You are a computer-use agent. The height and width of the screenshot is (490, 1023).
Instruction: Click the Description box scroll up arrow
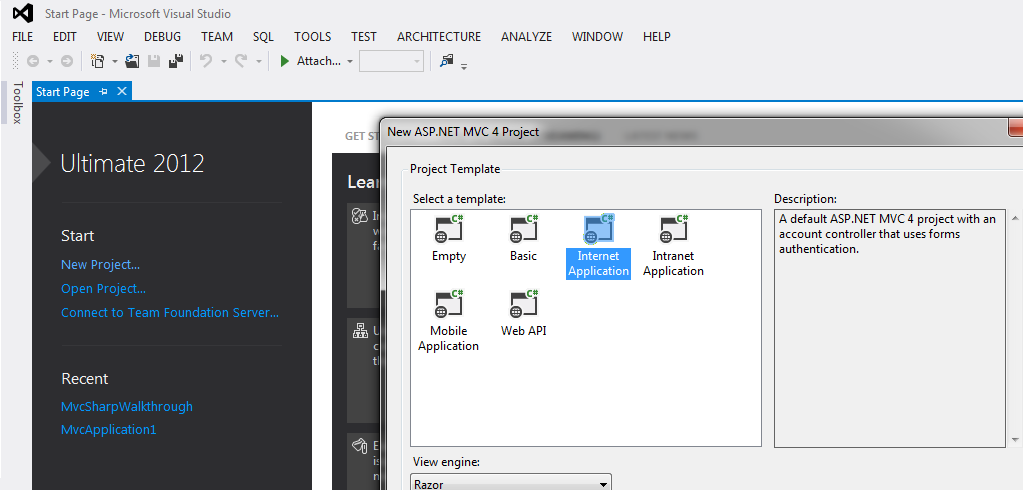pyautogui.click(x=1014, y=217)
